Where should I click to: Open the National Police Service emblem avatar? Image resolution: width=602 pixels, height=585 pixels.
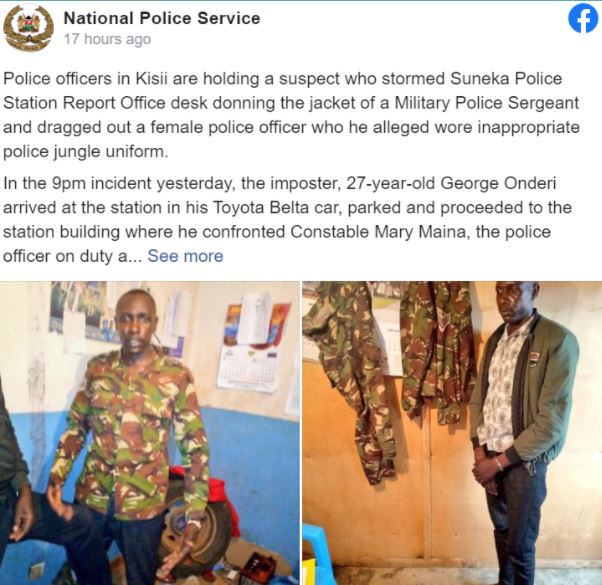[28, 28]
